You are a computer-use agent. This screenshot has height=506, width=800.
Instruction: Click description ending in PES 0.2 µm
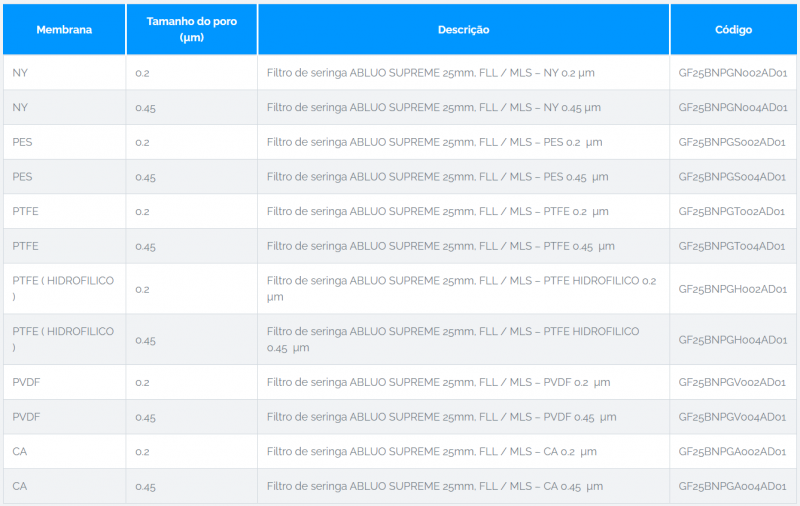[x=434, y=142]
